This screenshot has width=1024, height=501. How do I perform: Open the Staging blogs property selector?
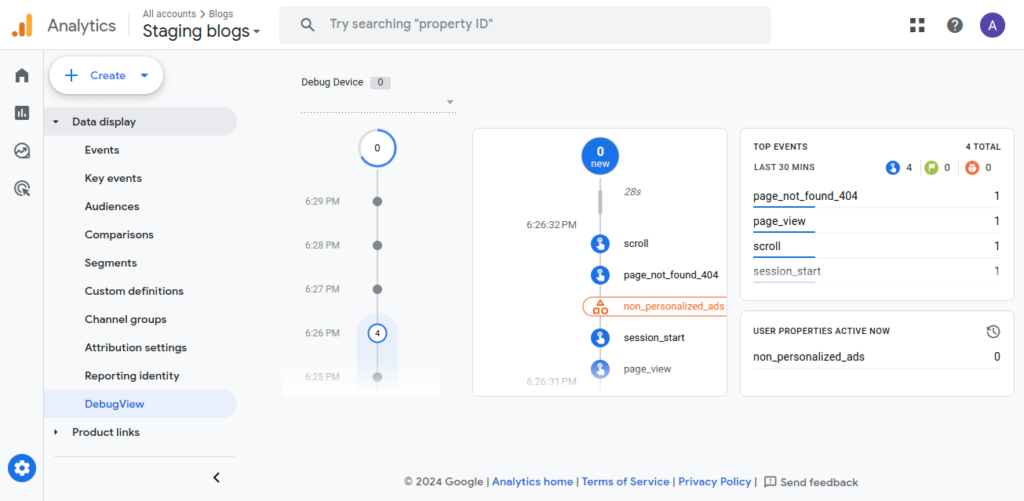coord(201,31)
